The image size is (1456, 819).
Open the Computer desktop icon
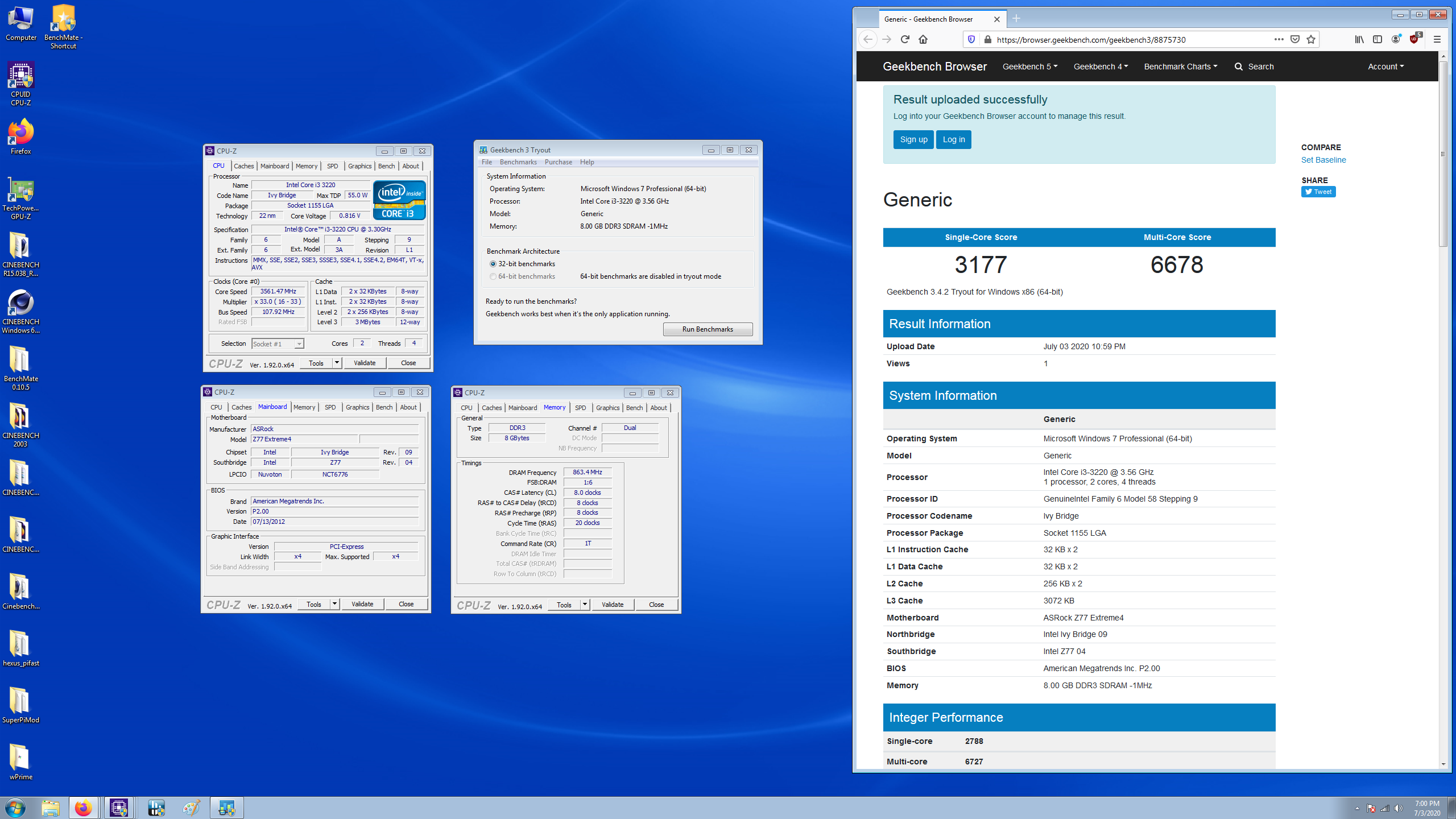click(x=21, y=23)
